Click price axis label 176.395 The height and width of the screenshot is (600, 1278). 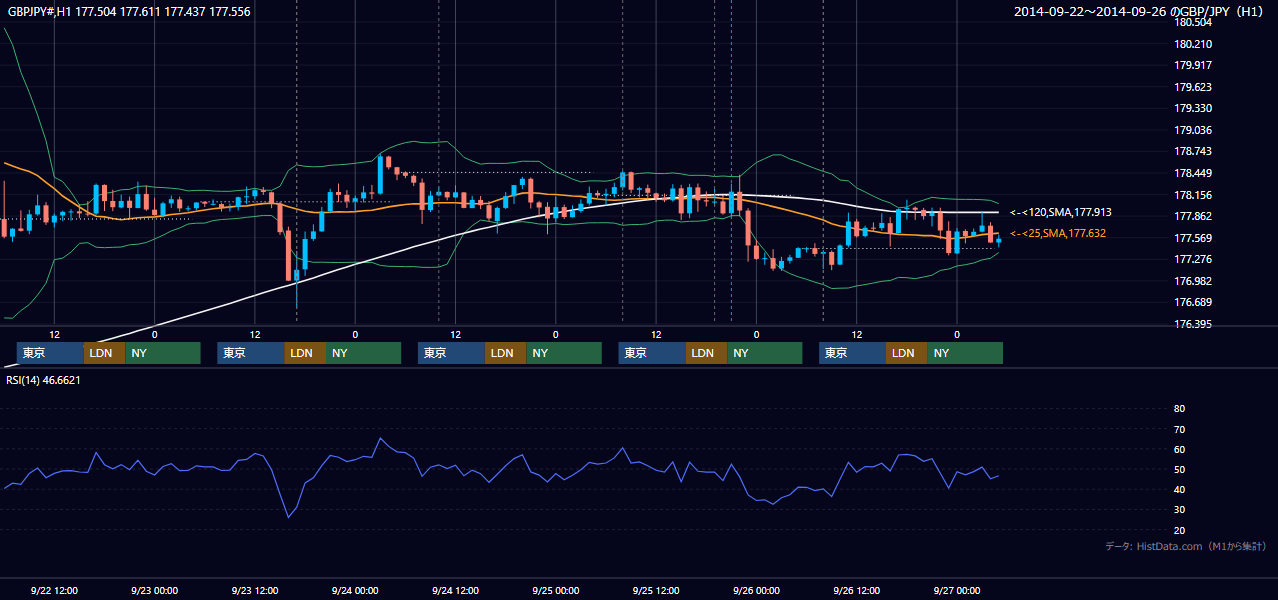(x=1193, y=324)
